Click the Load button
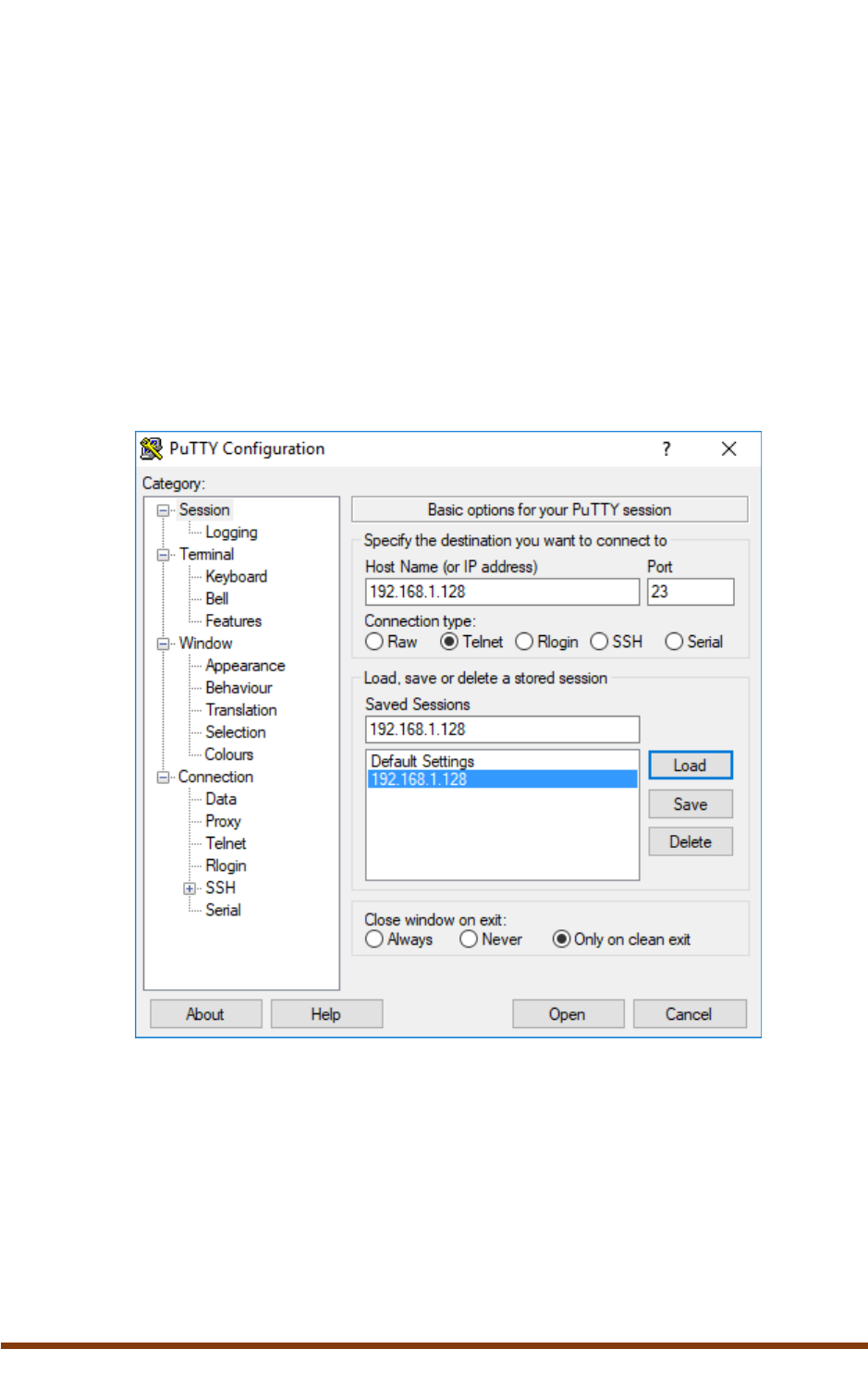868x1398 pixels. coord(690,766)
